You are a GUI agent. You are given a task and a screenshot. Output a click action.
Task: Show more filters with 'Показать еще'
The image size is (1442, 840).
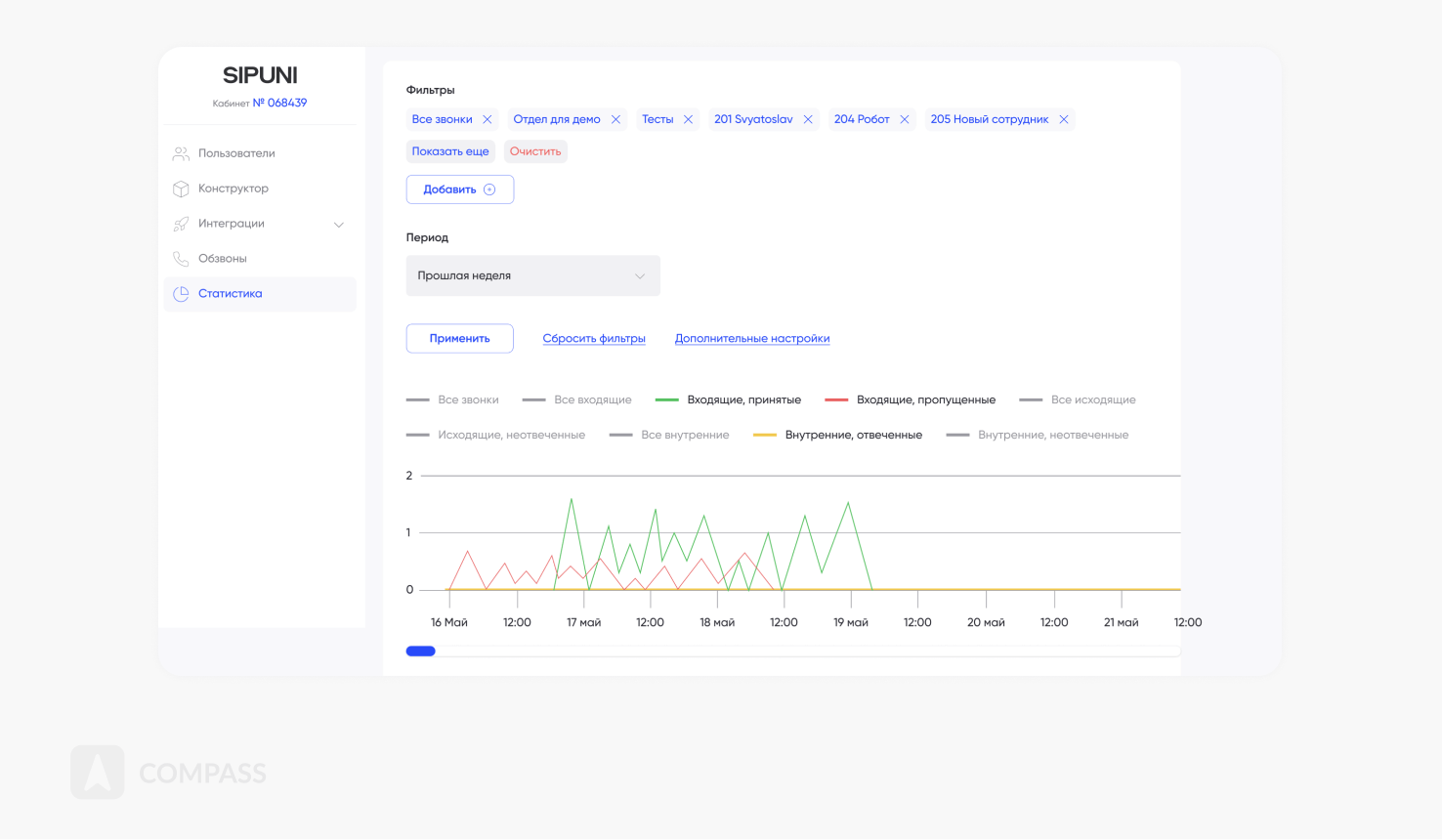(450, 151)
